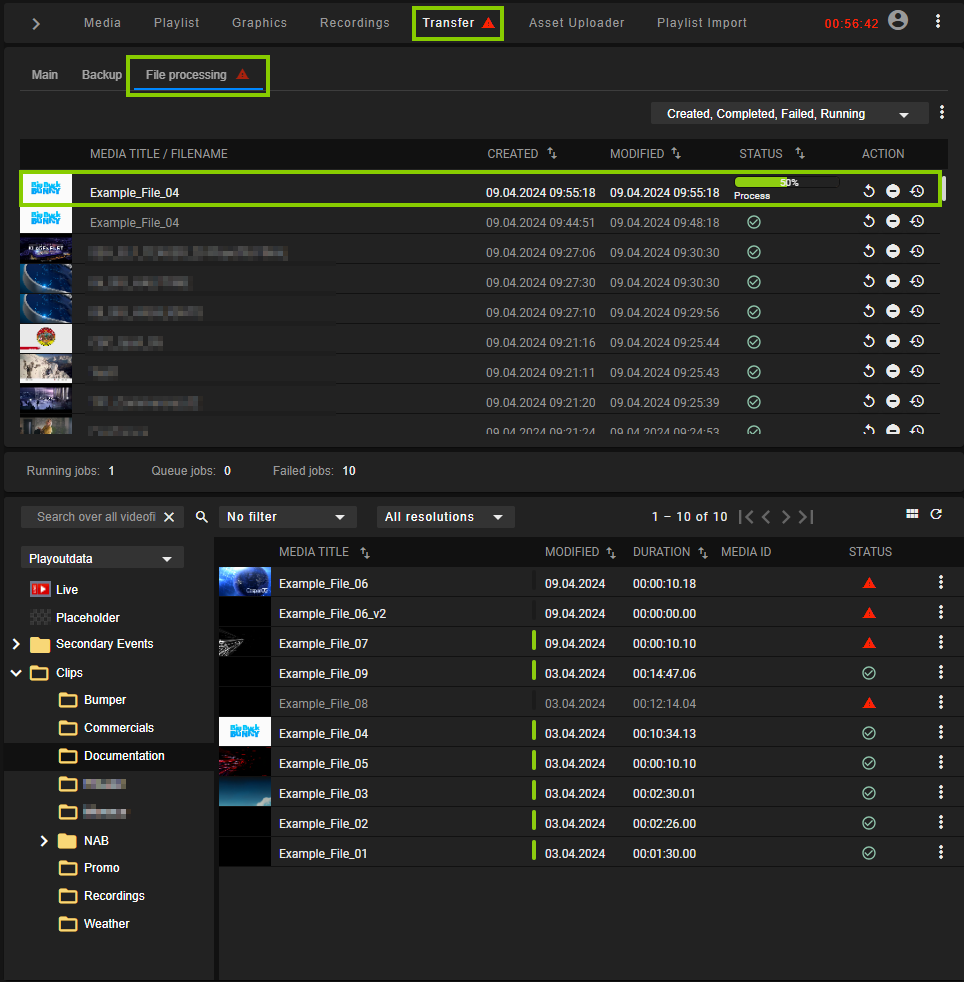
Task: Retry the running Example_File_04 transfer job
Action: click(869, 190)
